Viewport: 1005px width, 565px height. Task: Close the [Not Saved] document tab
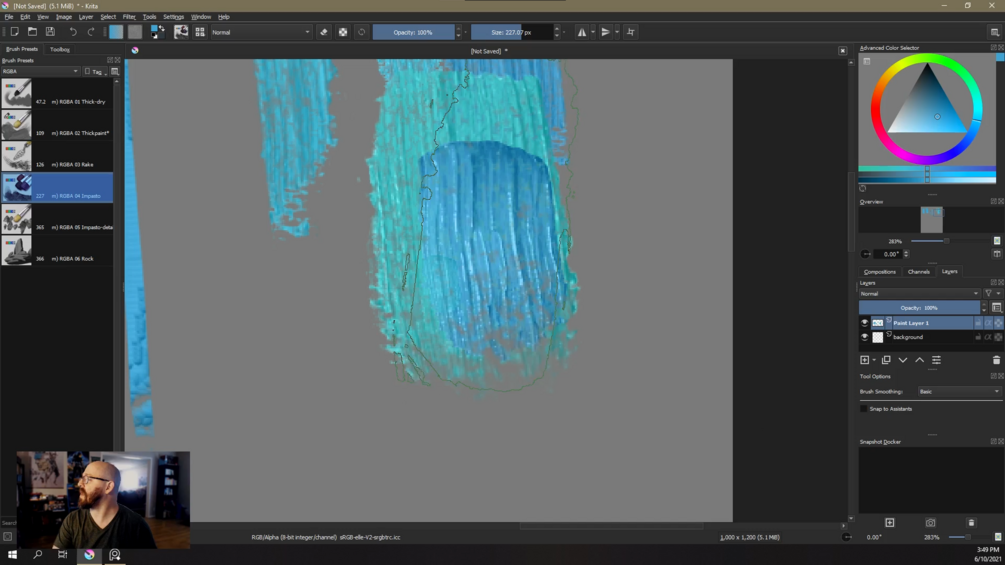[x=842, y=51]
